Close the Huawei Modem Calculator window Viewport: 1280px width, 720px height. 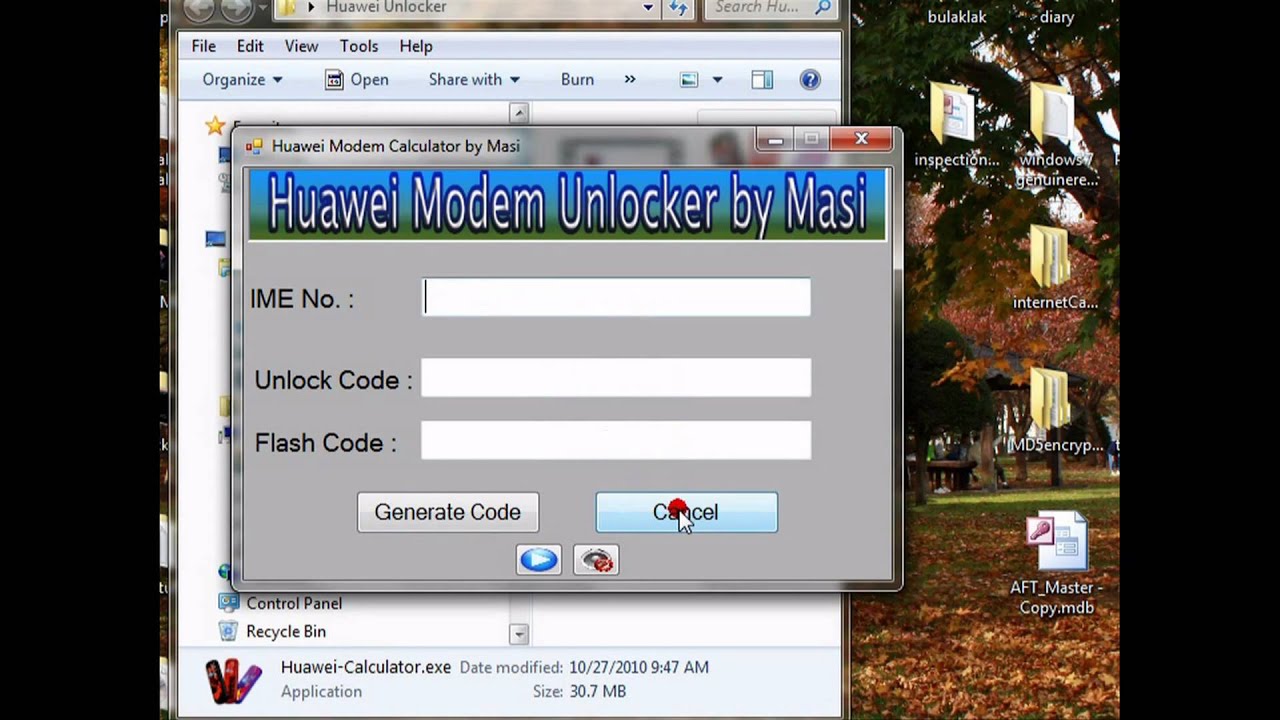(861, 139)
